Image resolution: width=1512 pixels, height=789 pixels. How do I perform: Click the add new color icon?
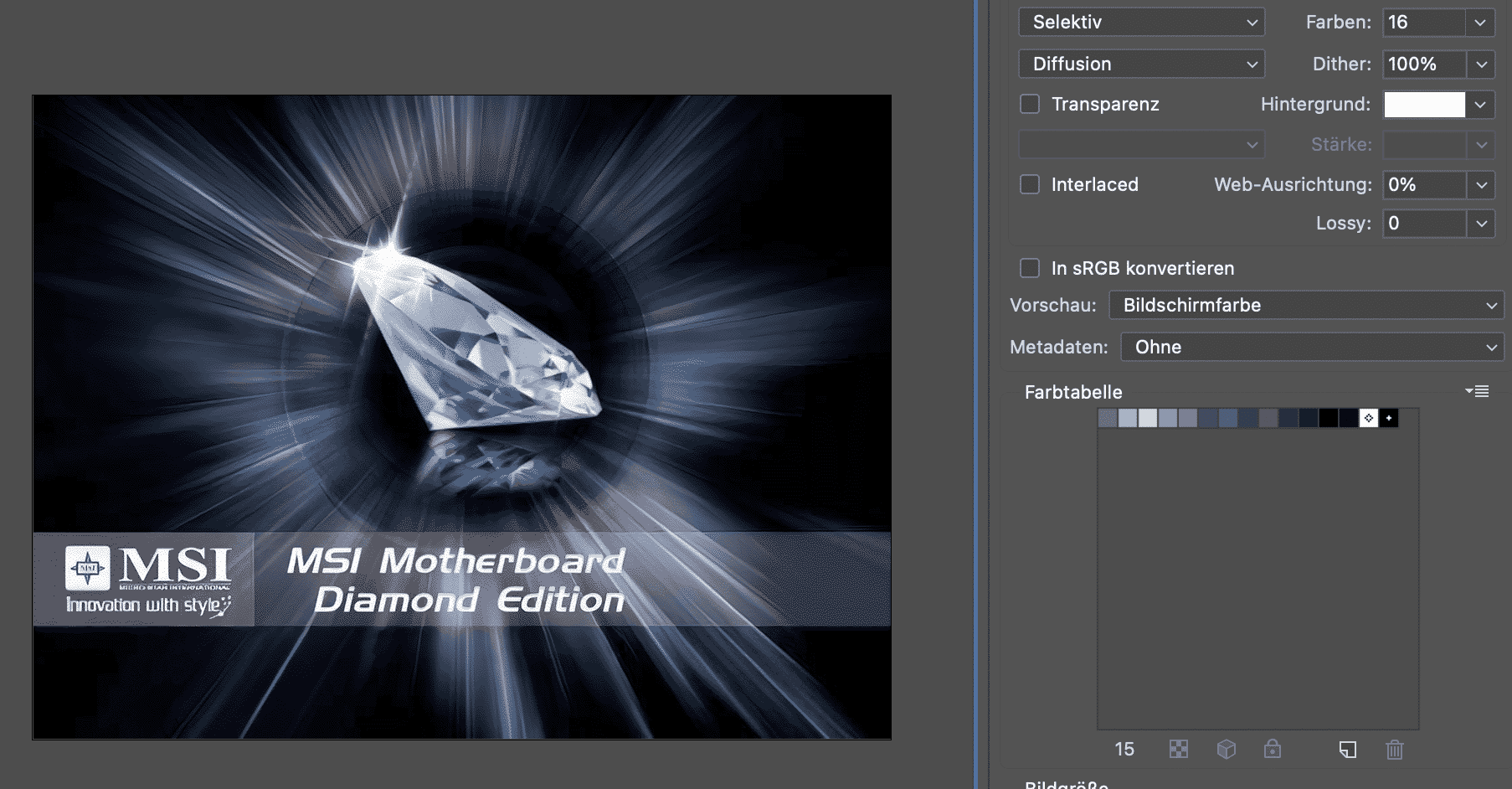1347,749
